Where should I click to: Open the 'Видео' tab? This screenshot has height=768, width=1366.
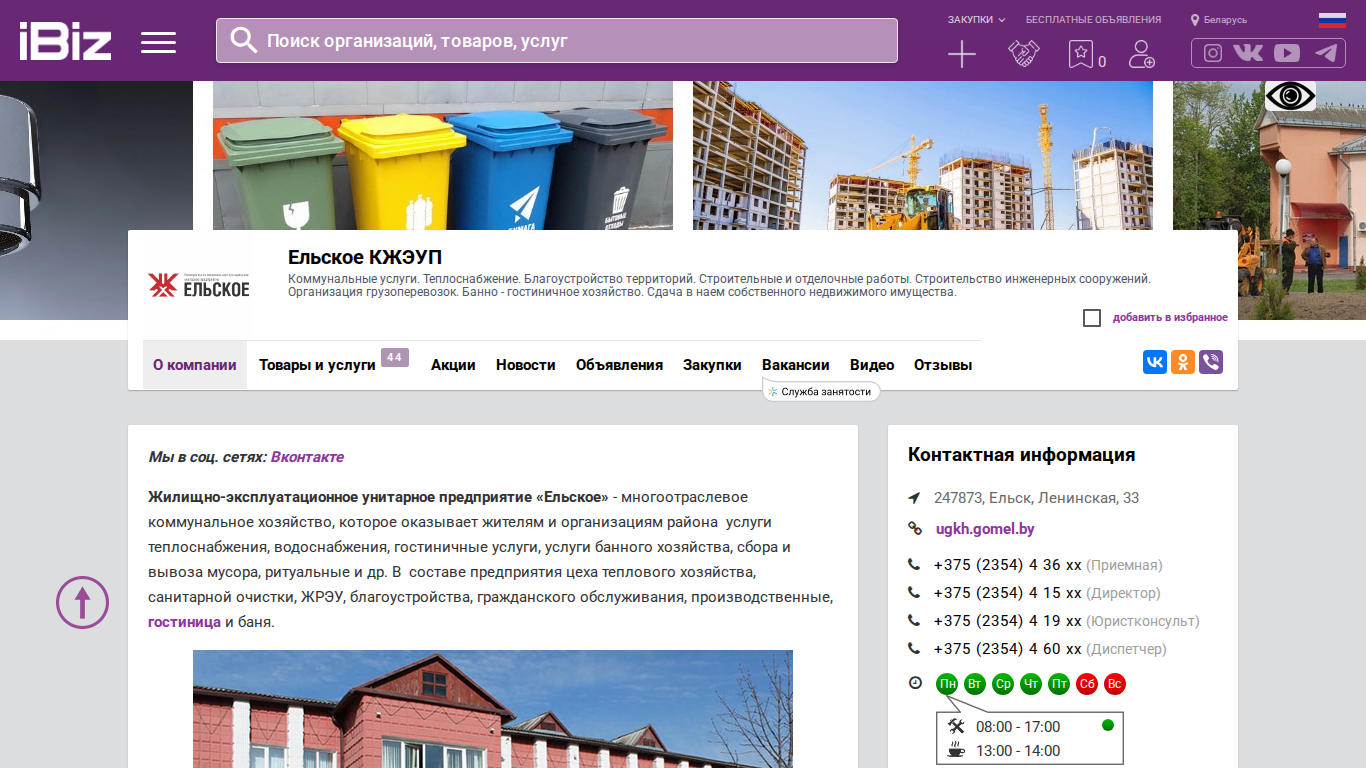point(872,365)
